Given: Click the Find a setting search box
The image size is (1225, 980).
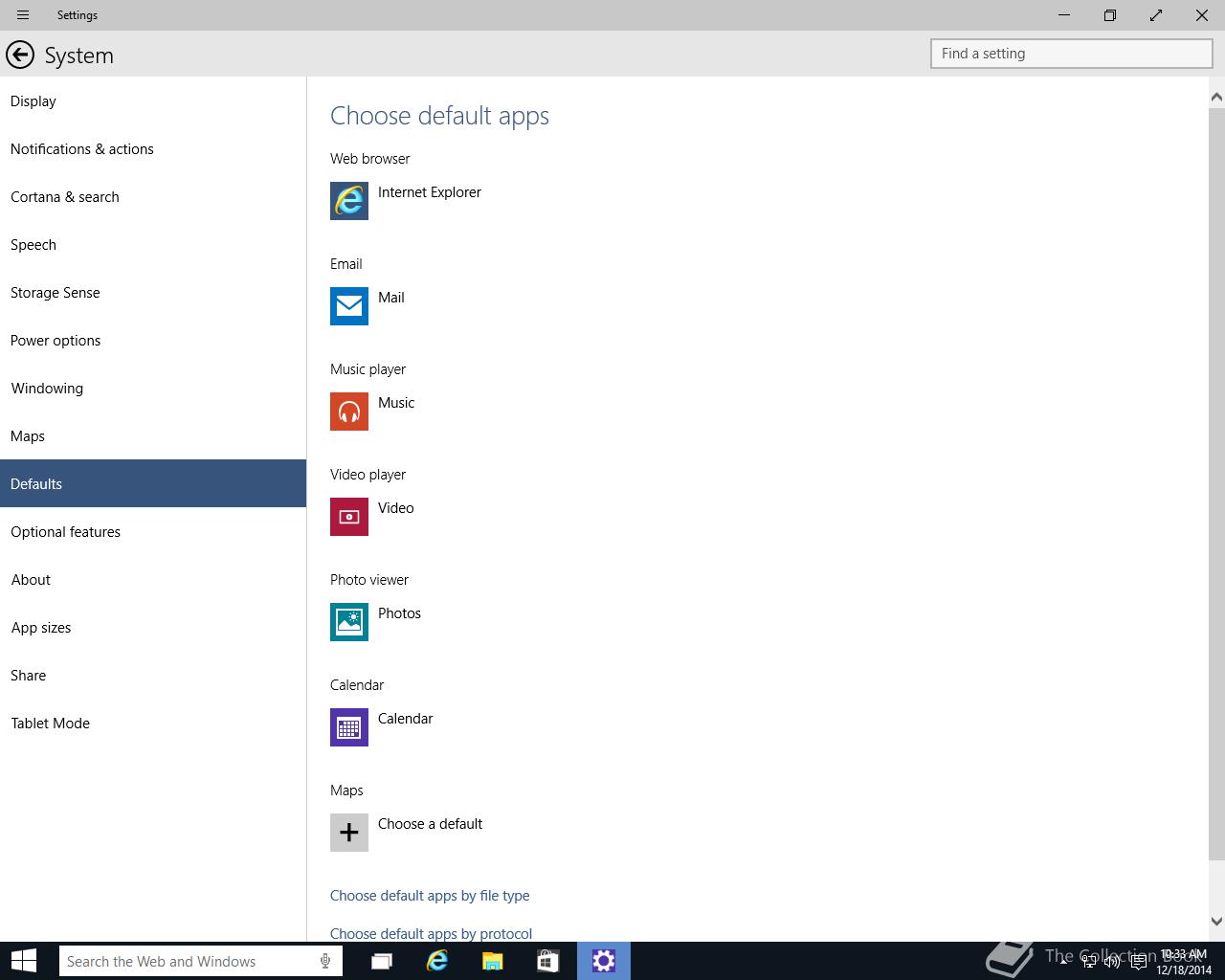Looking at the screenshot, I should pos(1072,54).
